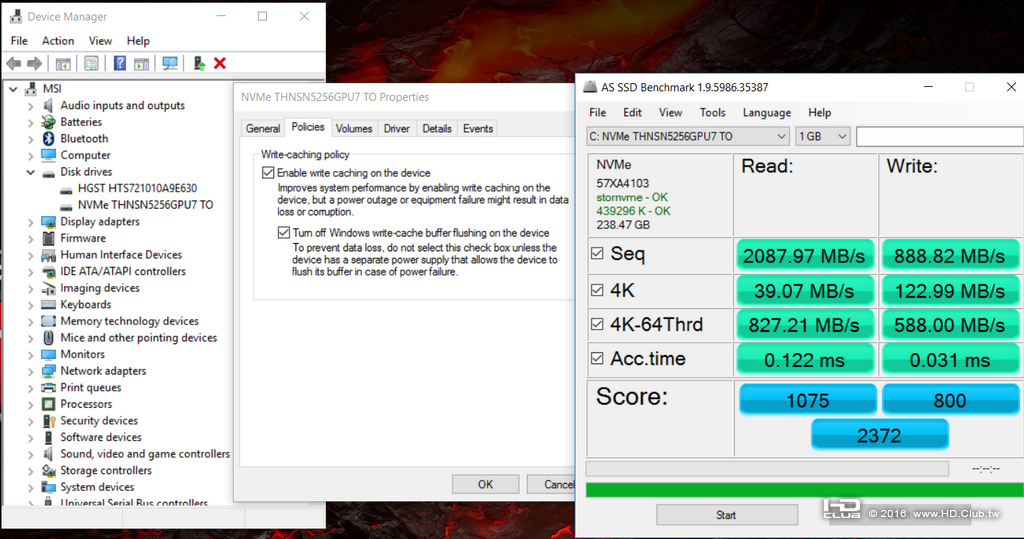1024x539 pixels.
Task: Click the Properties toolbar icon in Device Manager
Action: 91,63
